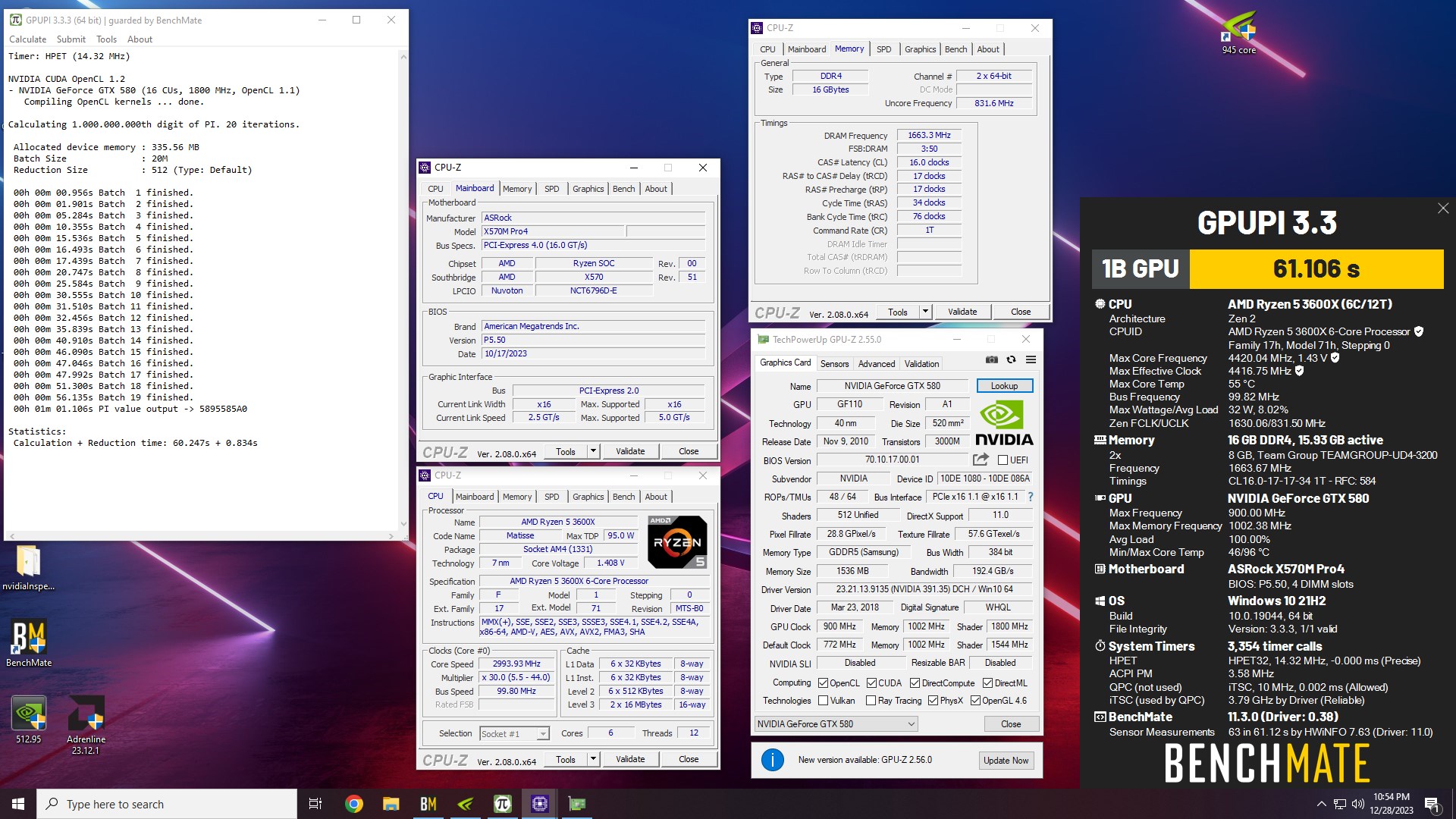This screenshot has width=1456, height=819.
Task: Toggle the Ray Tracing checkbox in GPU-Z
Action: pyautogui.click(x=871, y=701)
